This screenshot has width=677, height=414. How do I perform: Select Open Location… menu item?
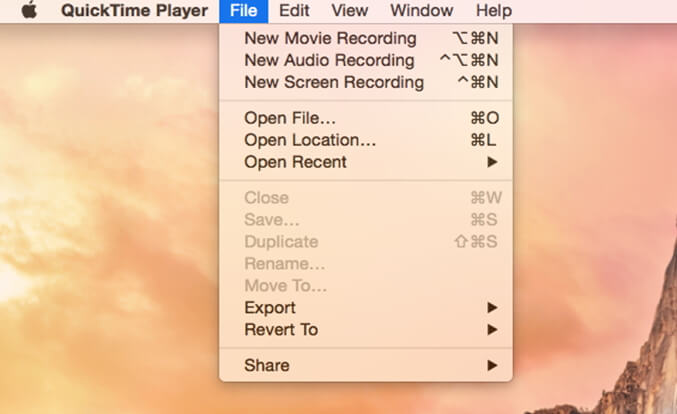tap(366, 140)
